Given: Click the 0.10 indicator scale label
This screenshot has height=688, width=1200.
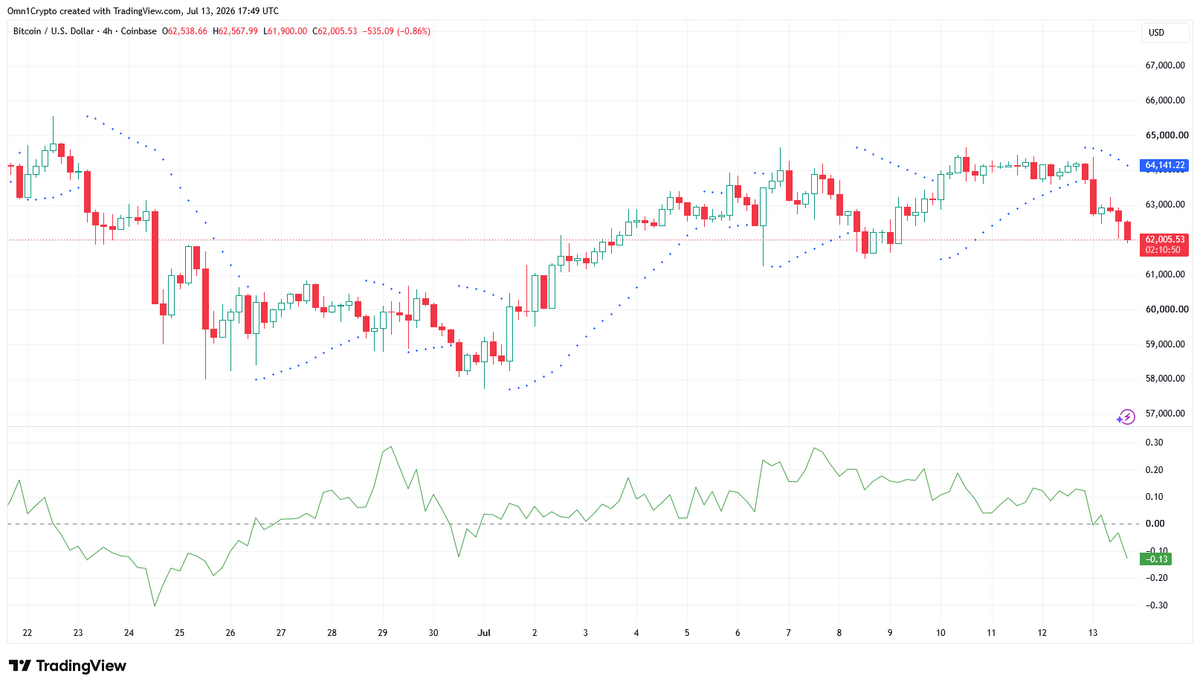Looking at the screenshot, I should click(1154, 497).
